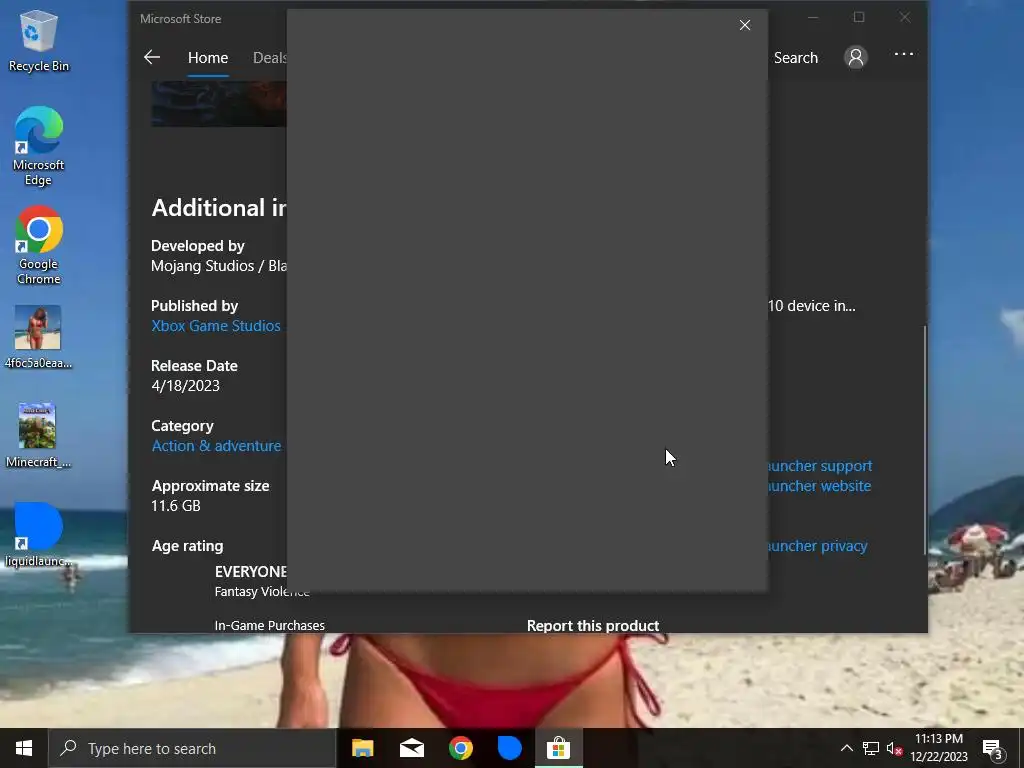Select the Recycle Bin desktop icon

(38, 41)
